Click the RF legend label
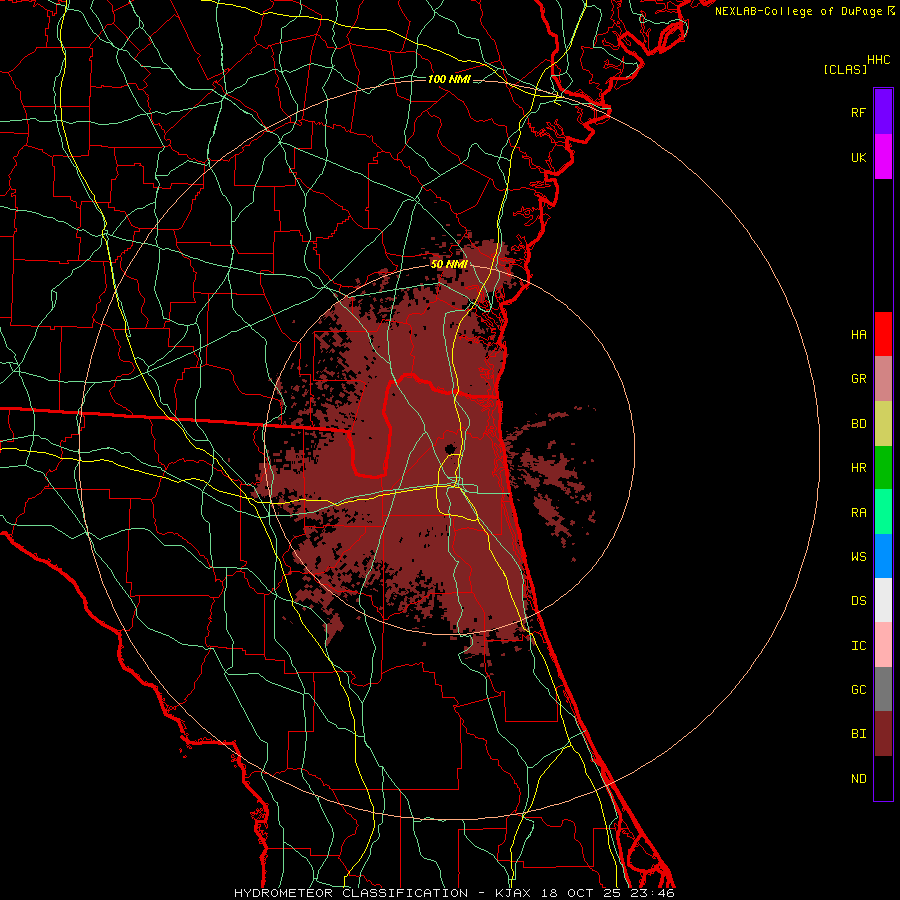 [858, 112]
